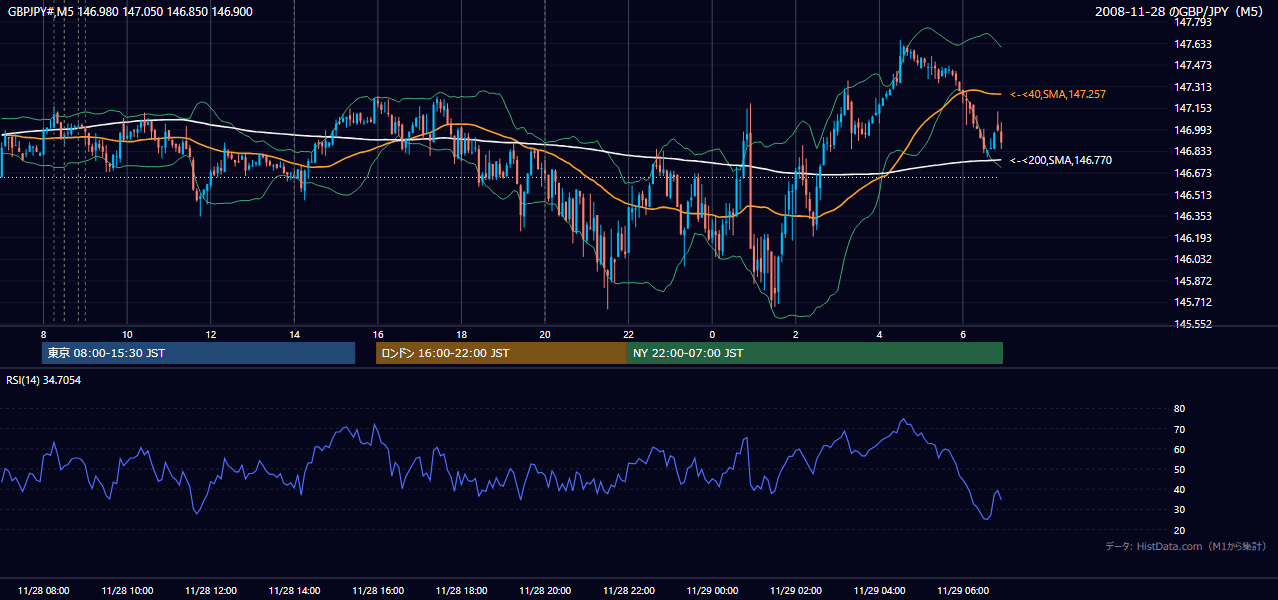This screenshot has height=600, width=1278.
Task: Click hour tick 6 under the price chart
Action: (963, 334)
